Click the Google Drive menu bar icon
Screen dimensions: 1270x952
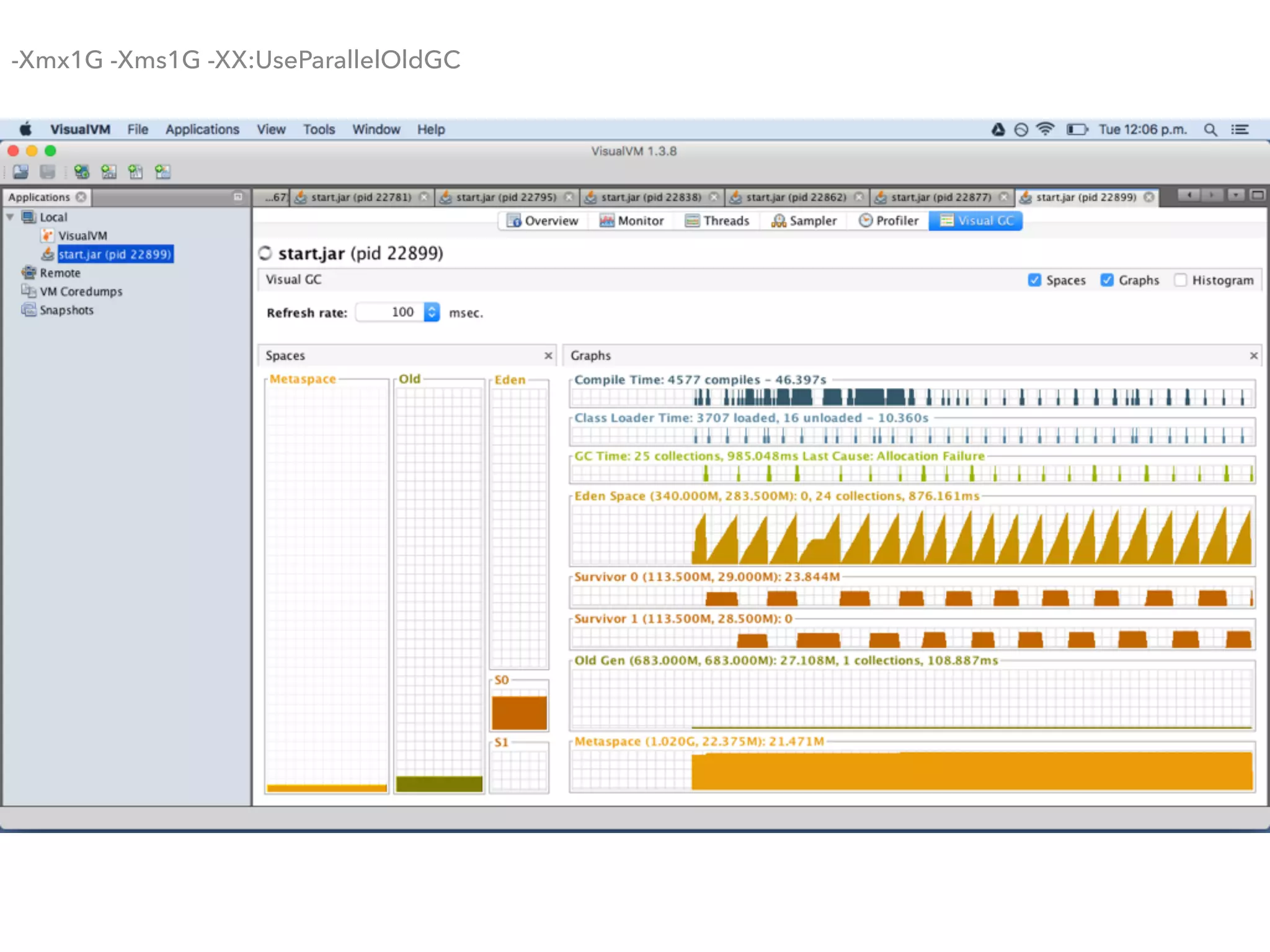click(998, 130)
